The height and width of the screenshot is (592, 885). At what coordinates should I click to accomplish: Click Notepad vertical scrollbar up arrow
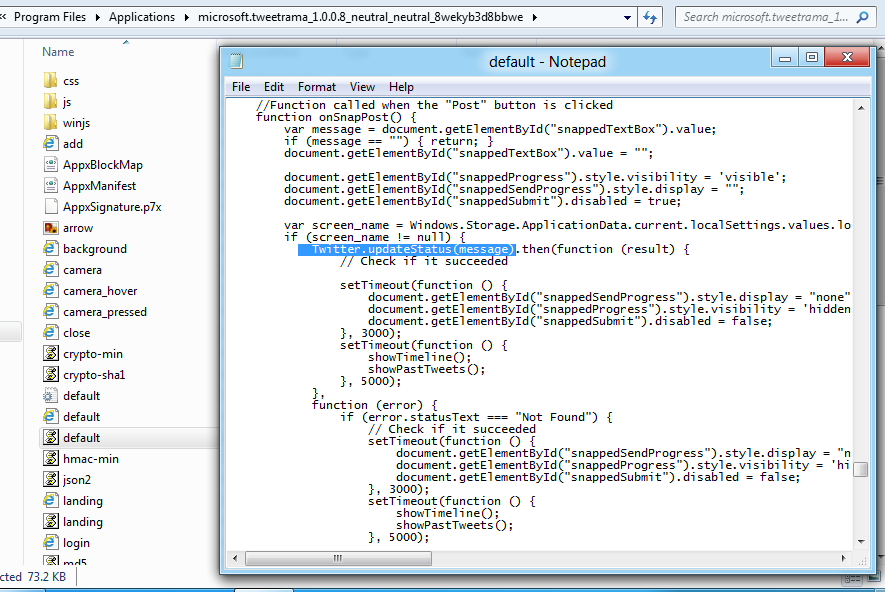(x=861, y=107)
